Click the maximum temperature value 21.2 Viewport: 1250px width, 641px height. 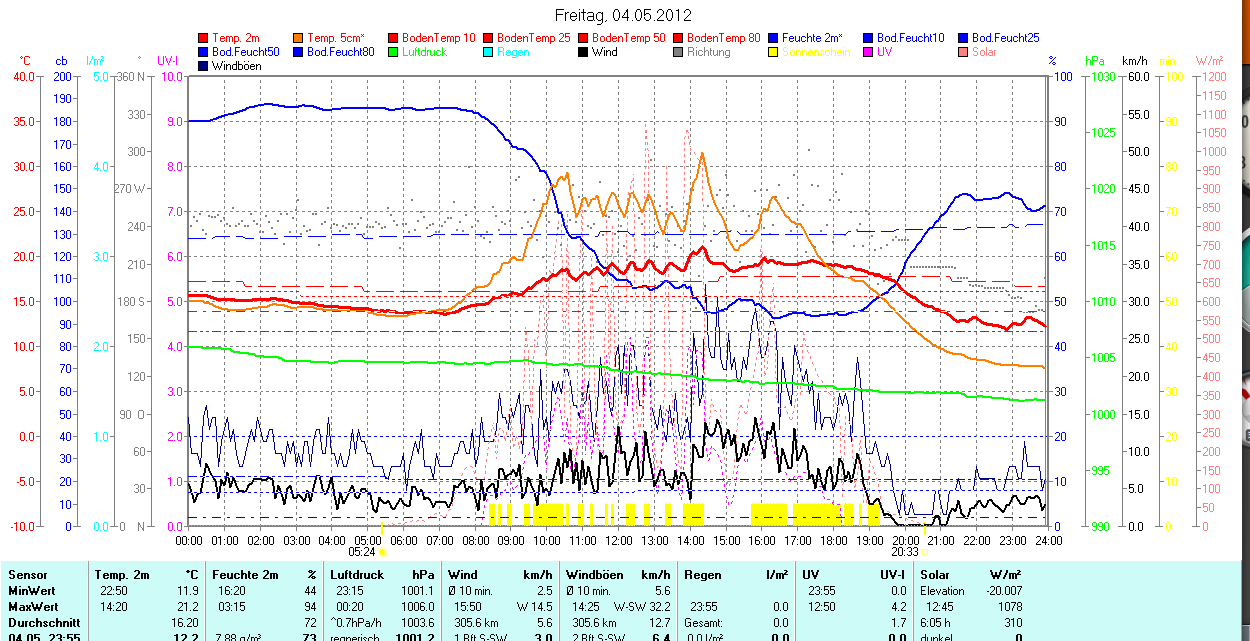point(187,607)
